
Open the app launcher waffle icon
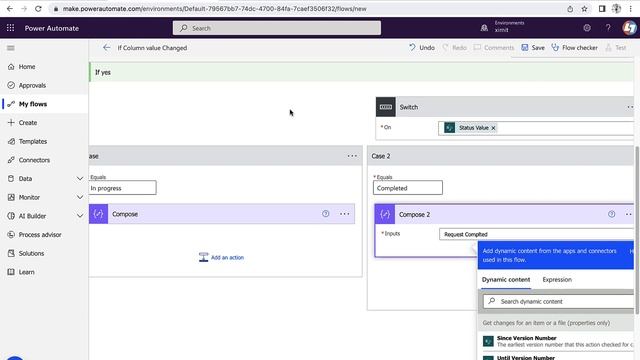[x=10, y=28]
